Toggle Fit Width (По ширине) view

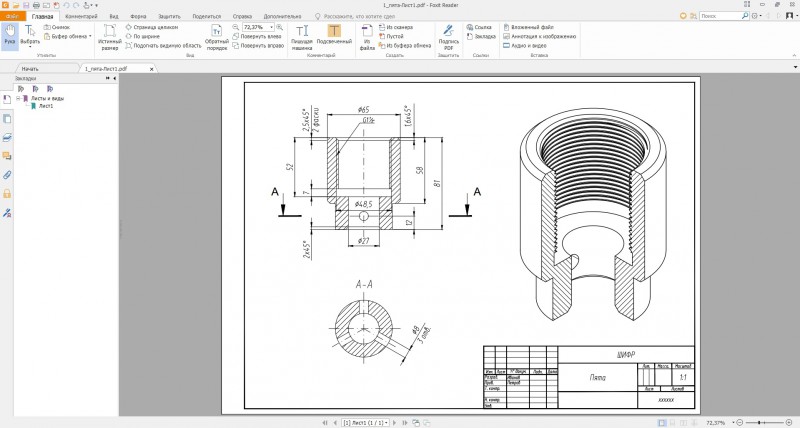tap(146, 36)
